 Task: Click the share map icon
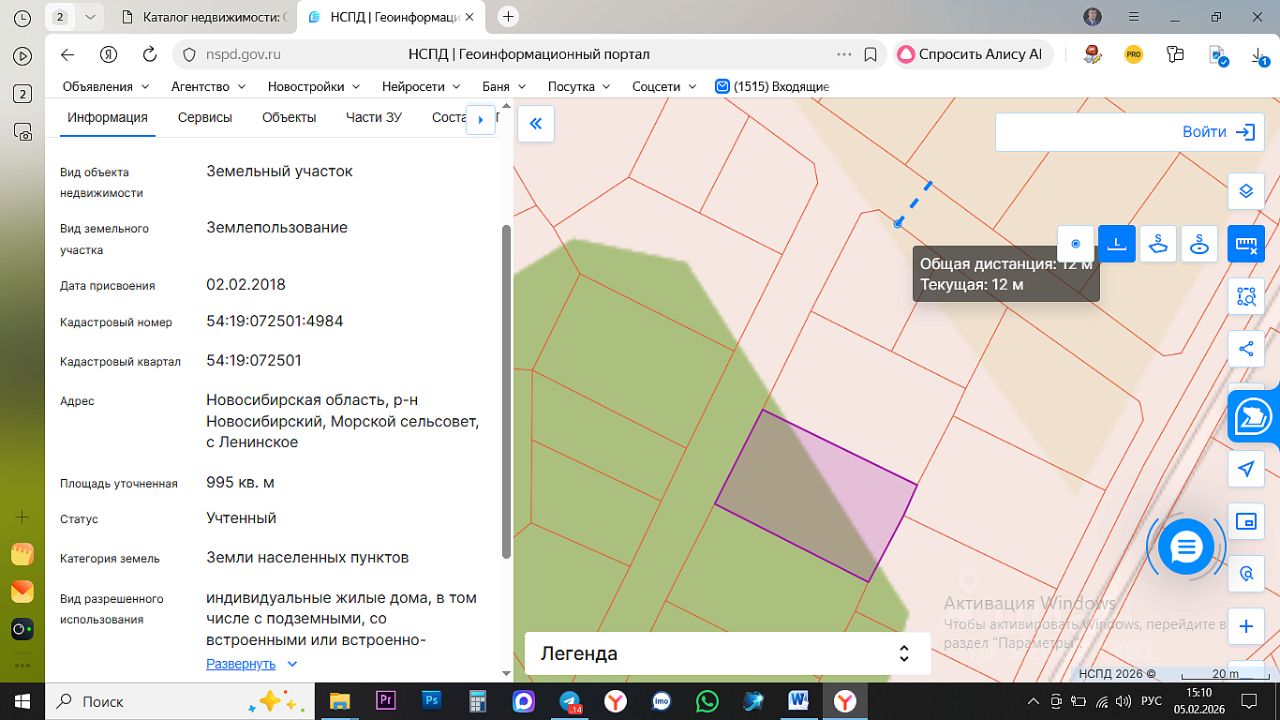[1246, 349]
